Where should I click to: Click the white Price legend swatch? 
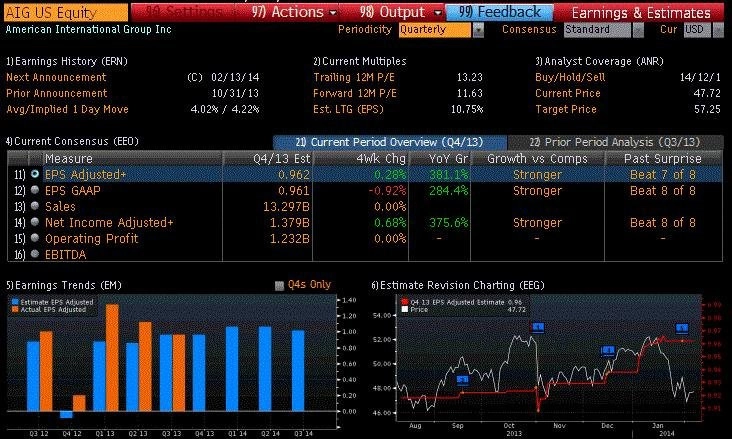point(405,309)
